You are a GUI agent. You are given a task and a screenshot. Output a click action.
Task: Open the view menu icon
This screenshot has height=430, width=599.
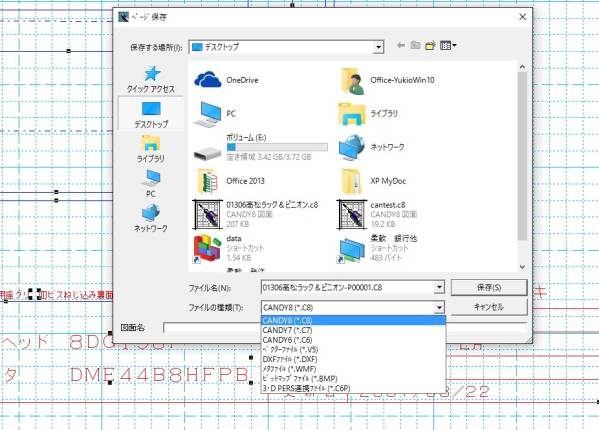(448, 45)
